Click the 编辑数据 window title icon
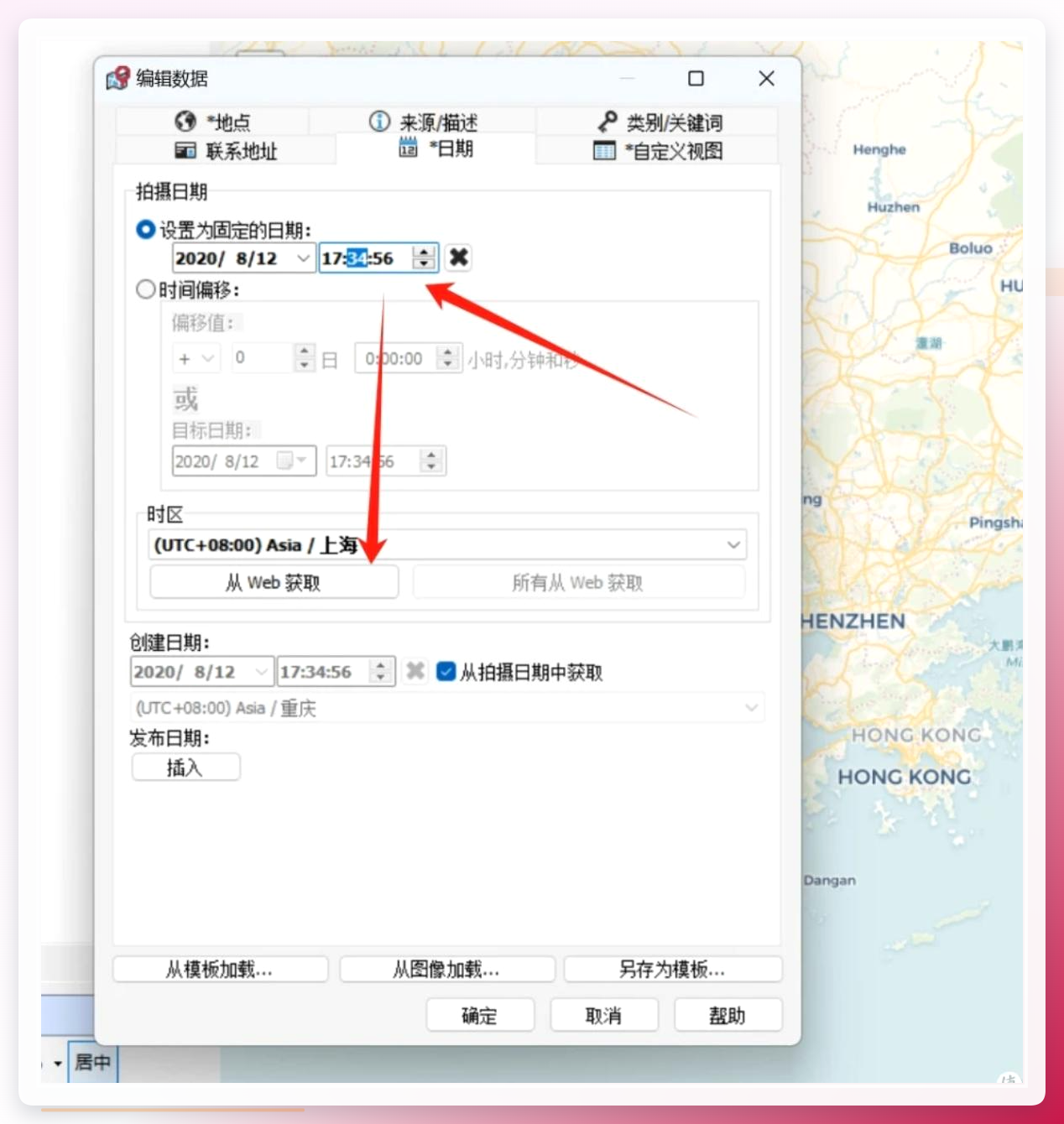 point(118,79)
